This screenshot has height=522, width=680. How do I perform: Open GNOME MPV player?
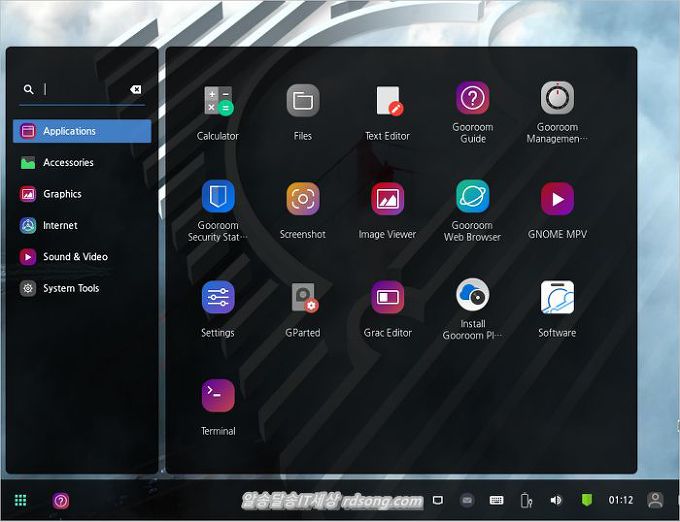tap(557, 200)
